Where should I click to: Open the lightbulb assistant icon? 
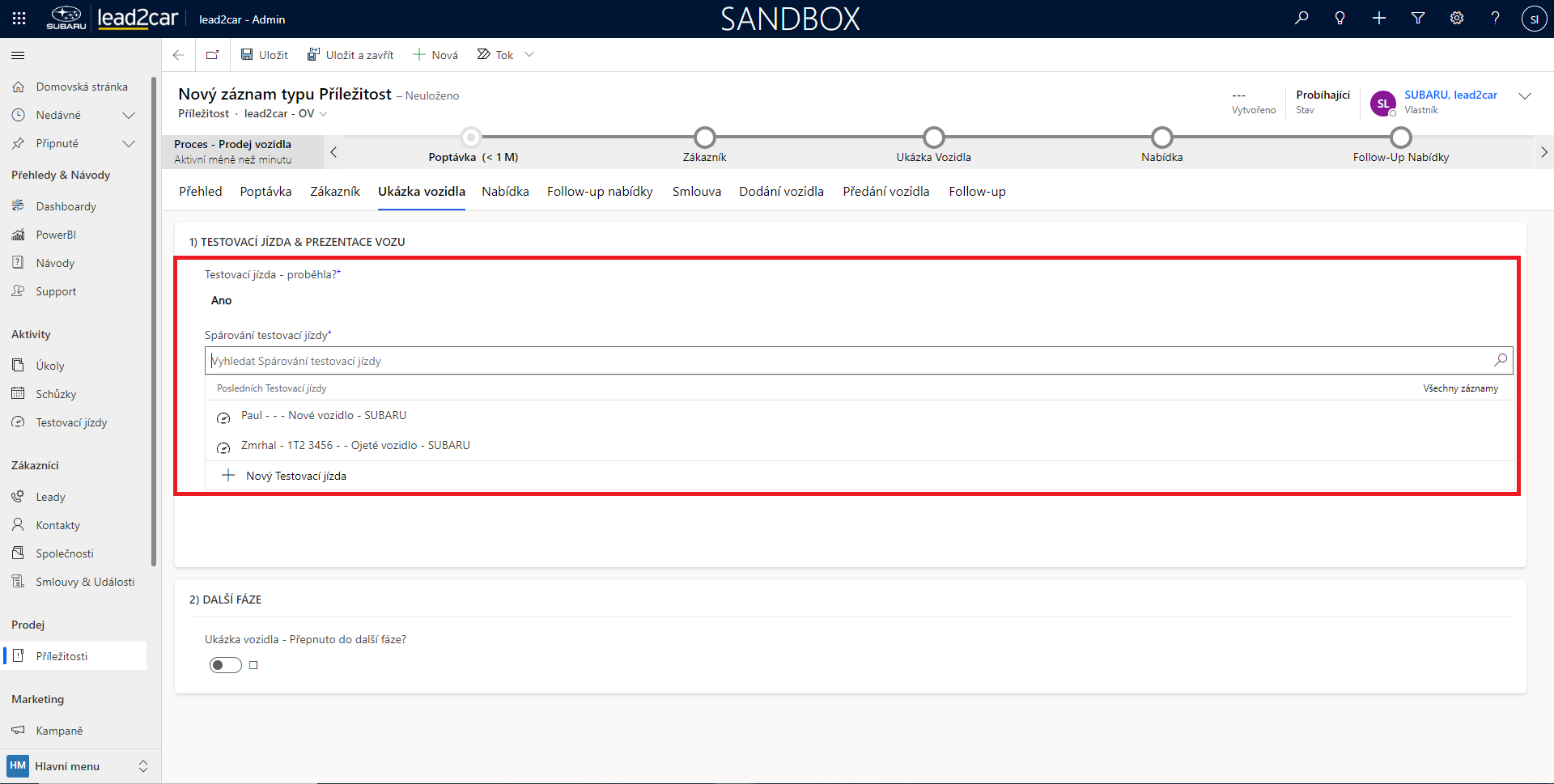pos(1340,19)
